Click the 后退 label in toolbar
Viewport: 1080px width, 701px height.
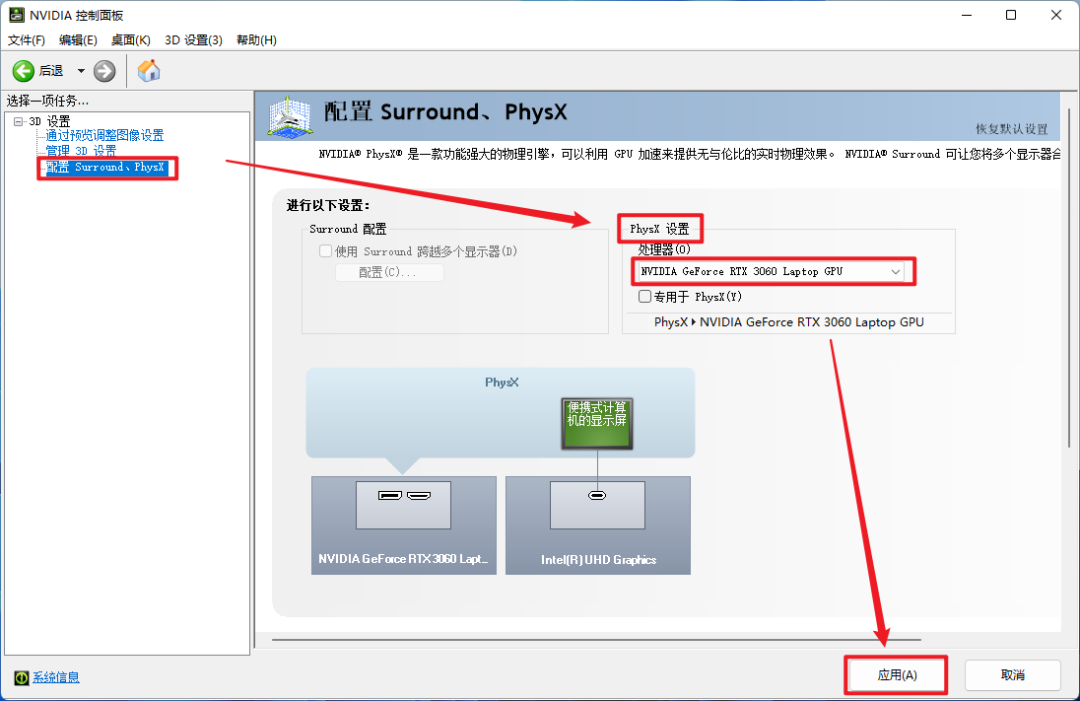[52, 71]
